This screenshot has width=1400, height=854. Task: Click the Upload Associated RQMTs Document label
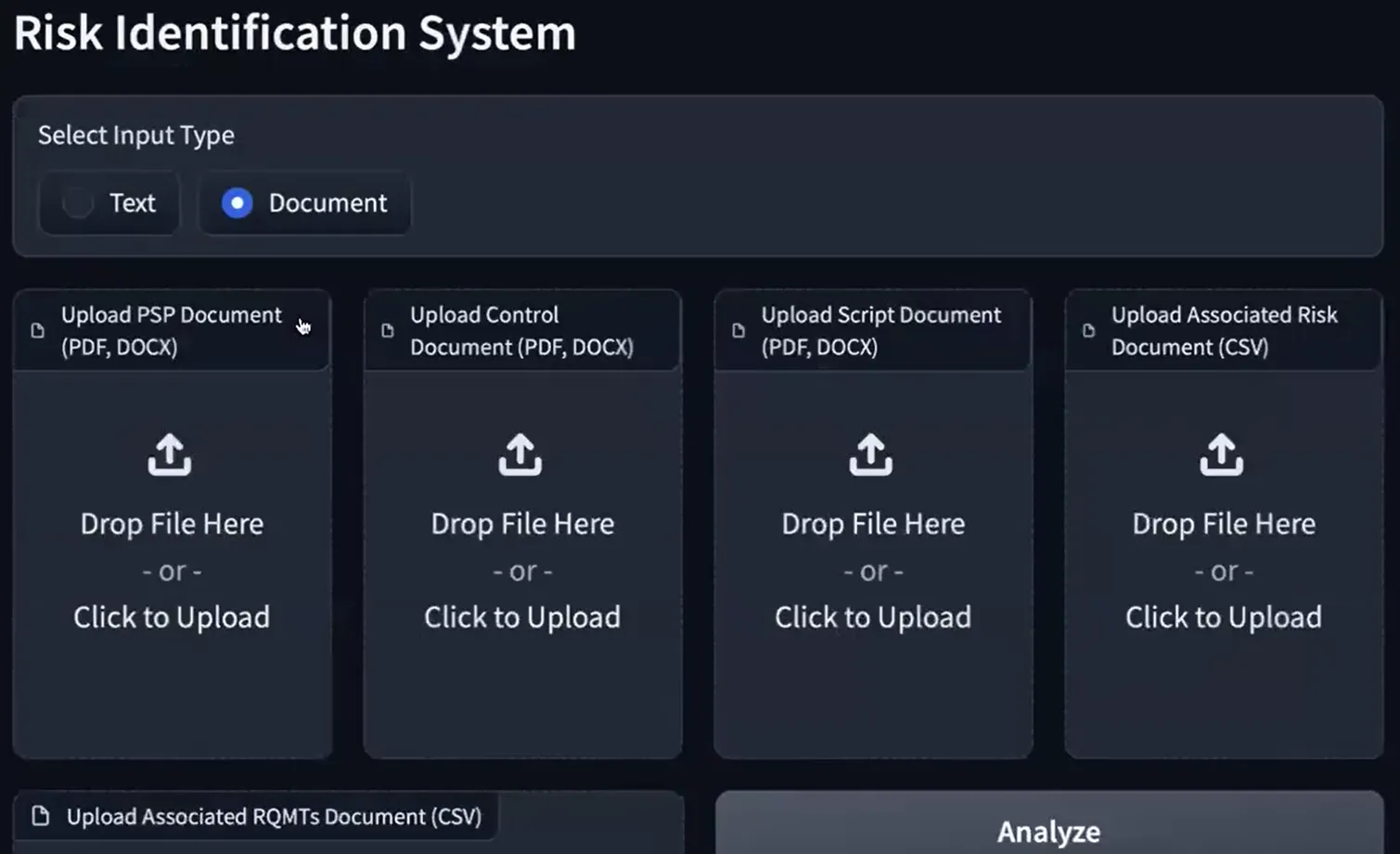pos(274,817)
